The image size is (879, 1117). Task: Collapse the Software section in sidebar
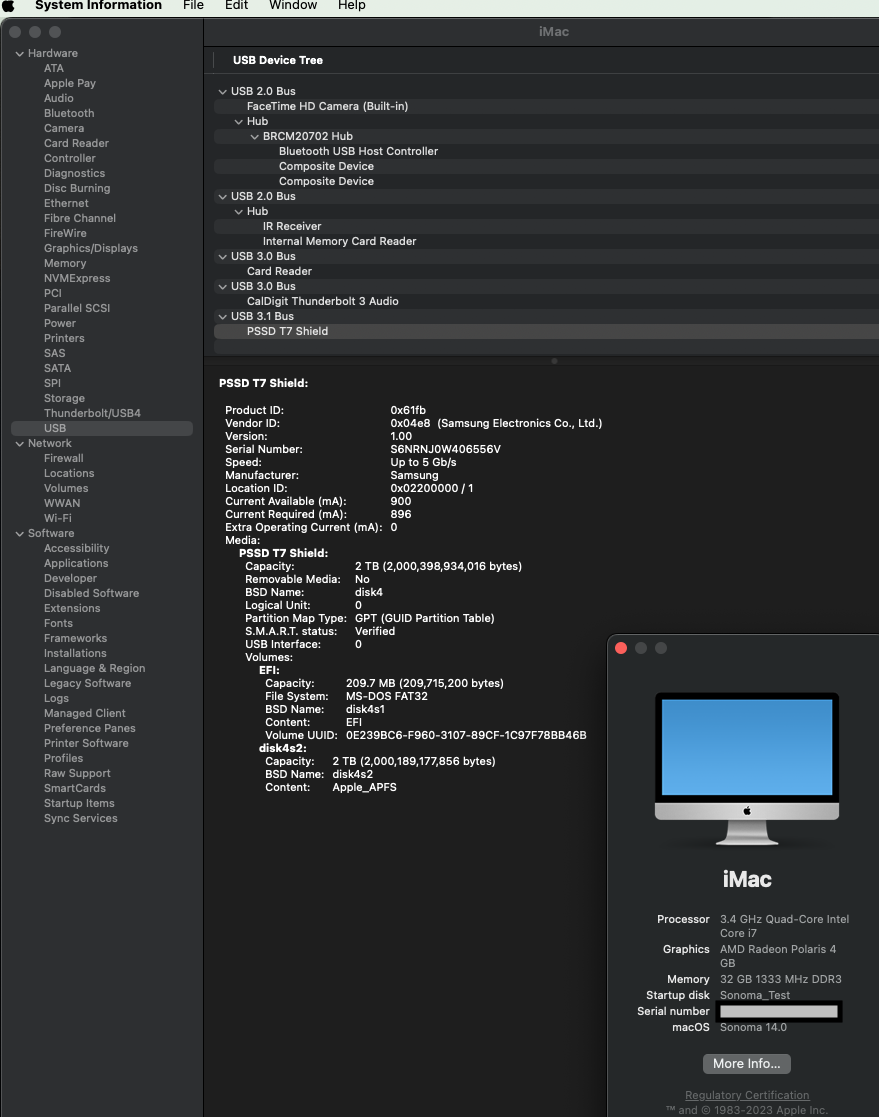[x=20, y=534]
